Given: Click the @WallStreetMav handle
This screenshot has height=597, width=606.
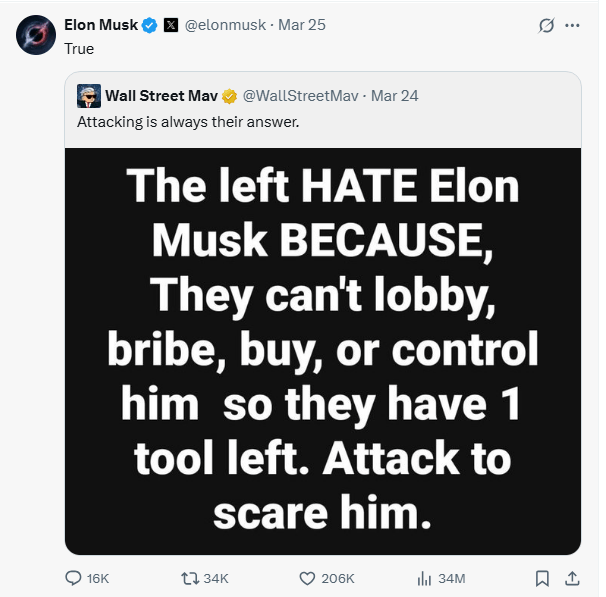Looking at the screenshot, I should tap(301, 96).
